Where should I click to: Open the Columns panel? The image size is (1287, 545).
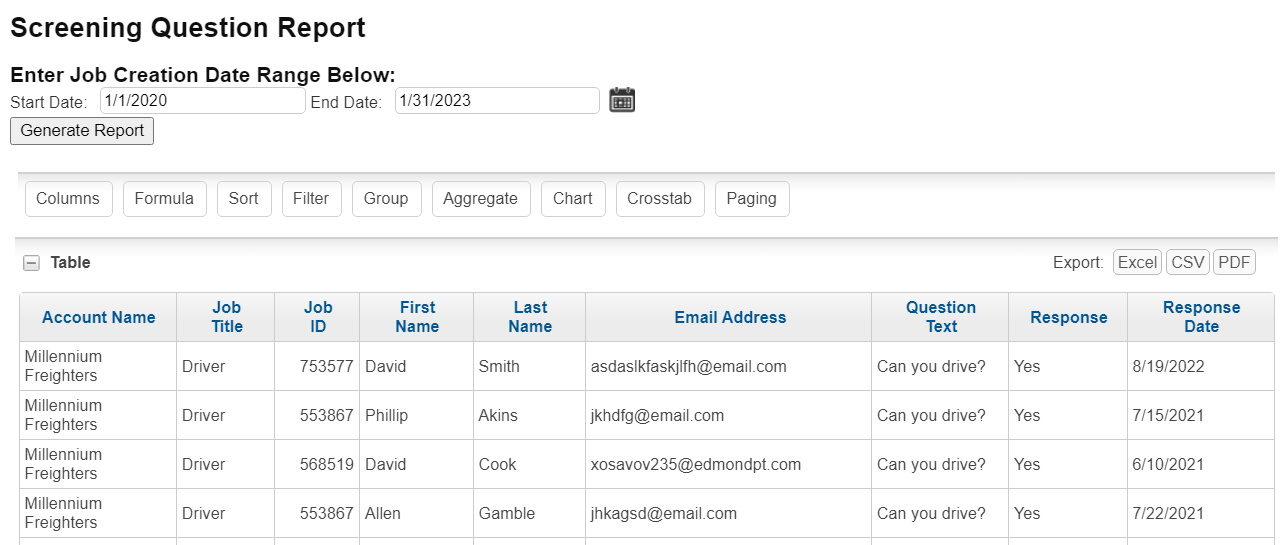(68, 199)
